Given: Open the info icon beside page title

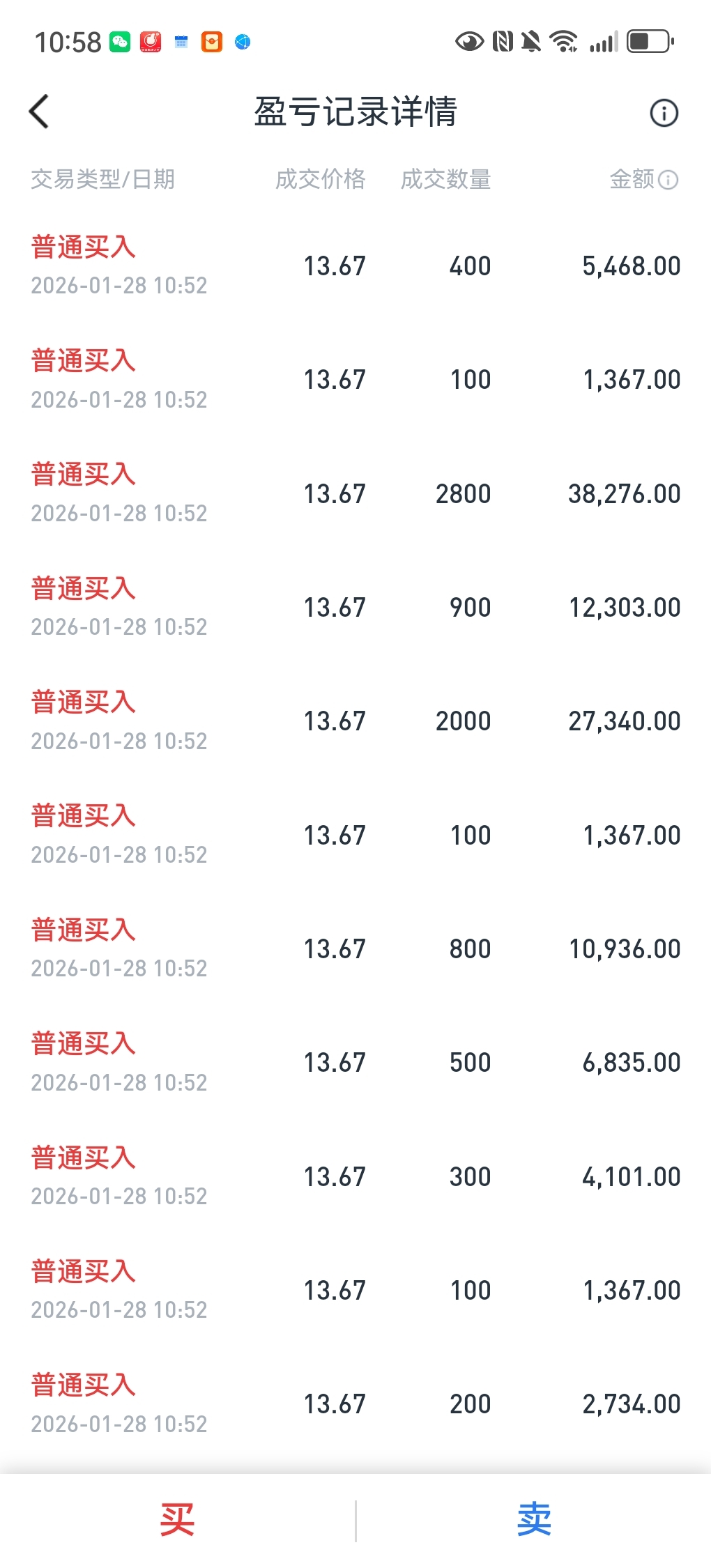Looking at the screenshot, I should click(x=664, y=113).
